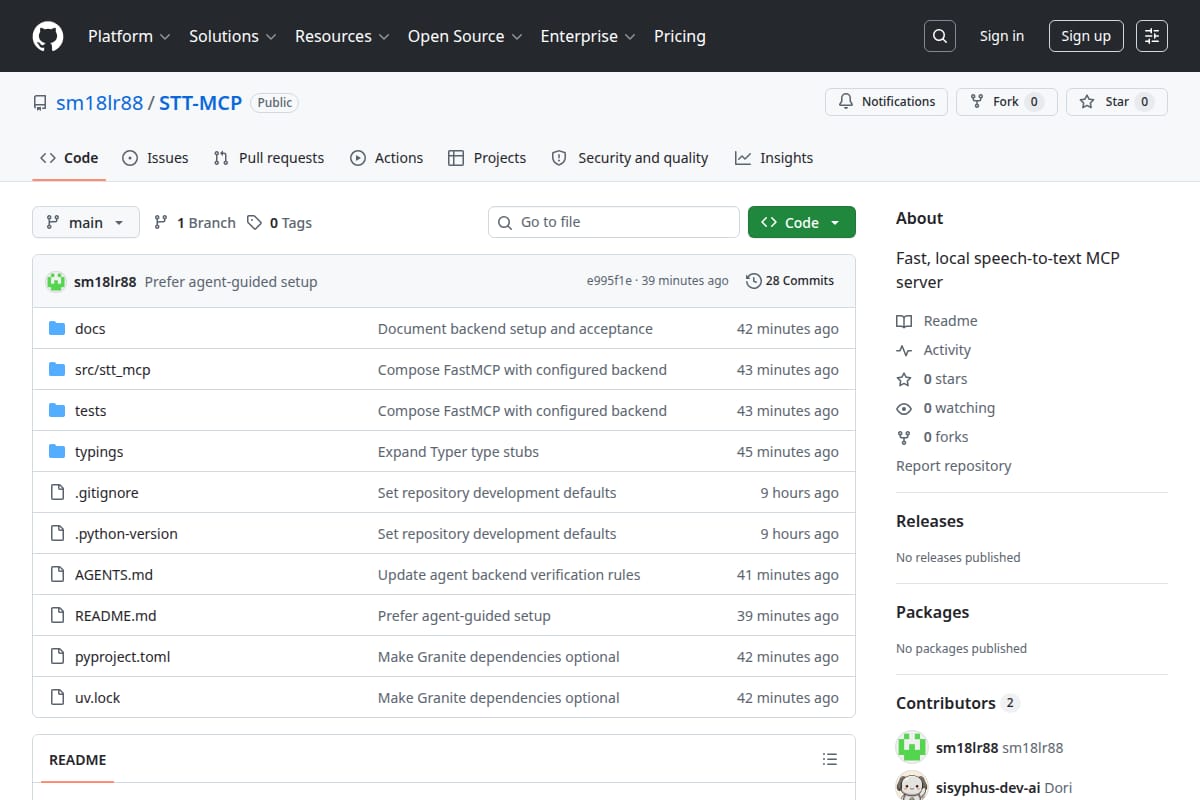Screen dimensions: 1200x800
Task: Open 'Expand Typer type stubs' commit message
Action: 458,452
